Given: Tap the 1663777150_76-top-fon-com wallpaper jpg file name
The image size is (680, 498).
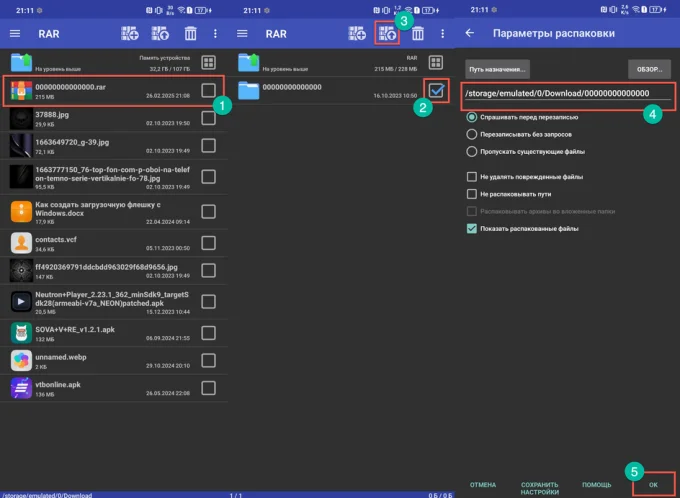Looking at the screenshot, I should [112, 174].
